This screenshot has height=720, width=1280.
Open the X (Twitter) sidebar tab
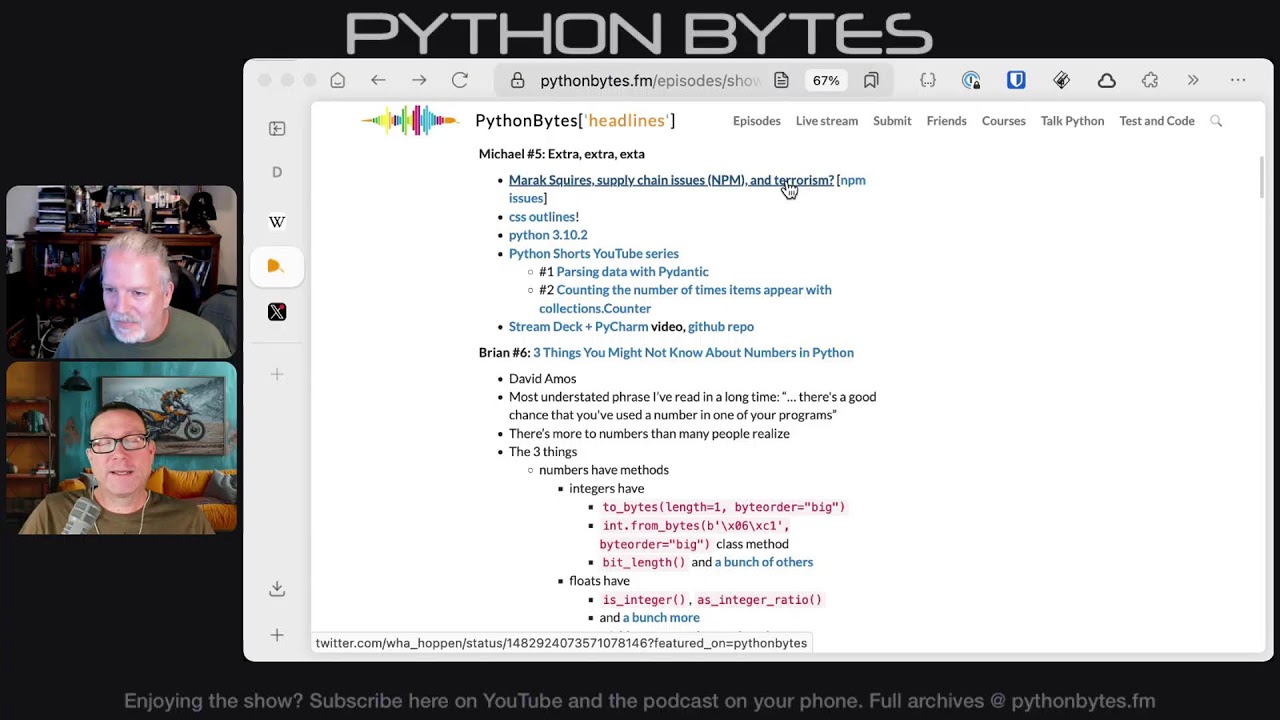[x=277, y=312]
